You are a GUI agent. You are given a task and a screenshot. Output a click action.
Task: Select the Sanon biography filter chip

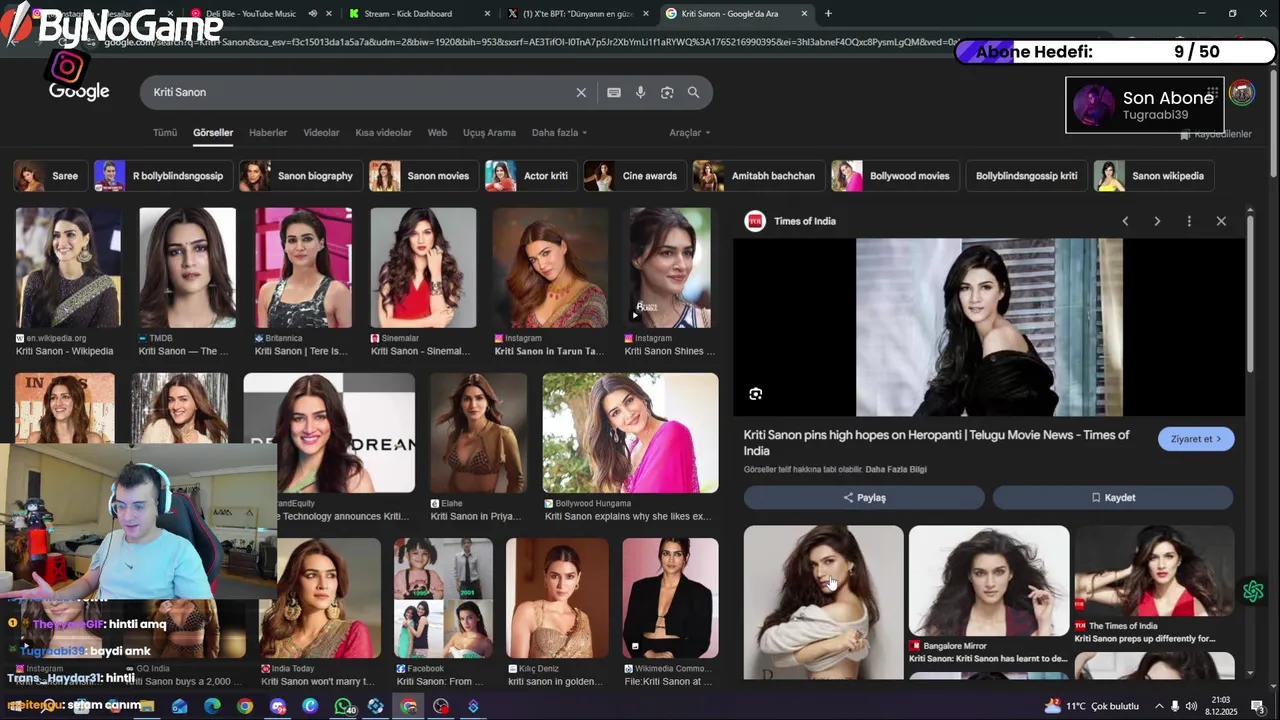(x=301, y=176)
